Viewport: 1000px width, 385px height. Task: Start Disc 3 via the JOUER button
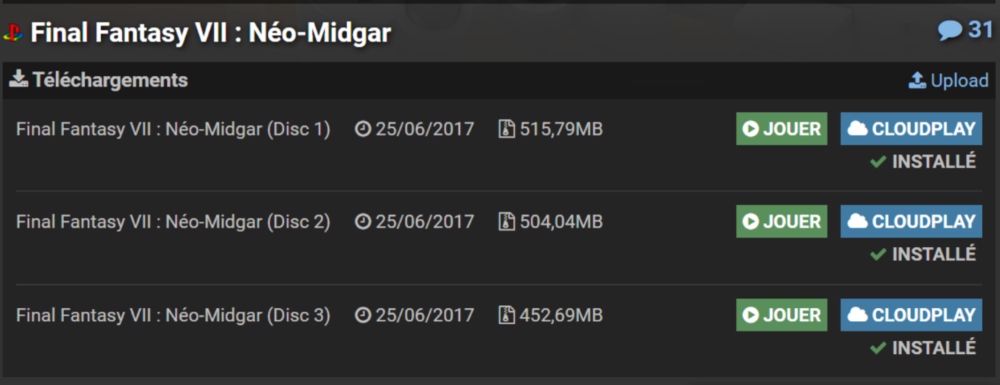click(x=781, y=315)
